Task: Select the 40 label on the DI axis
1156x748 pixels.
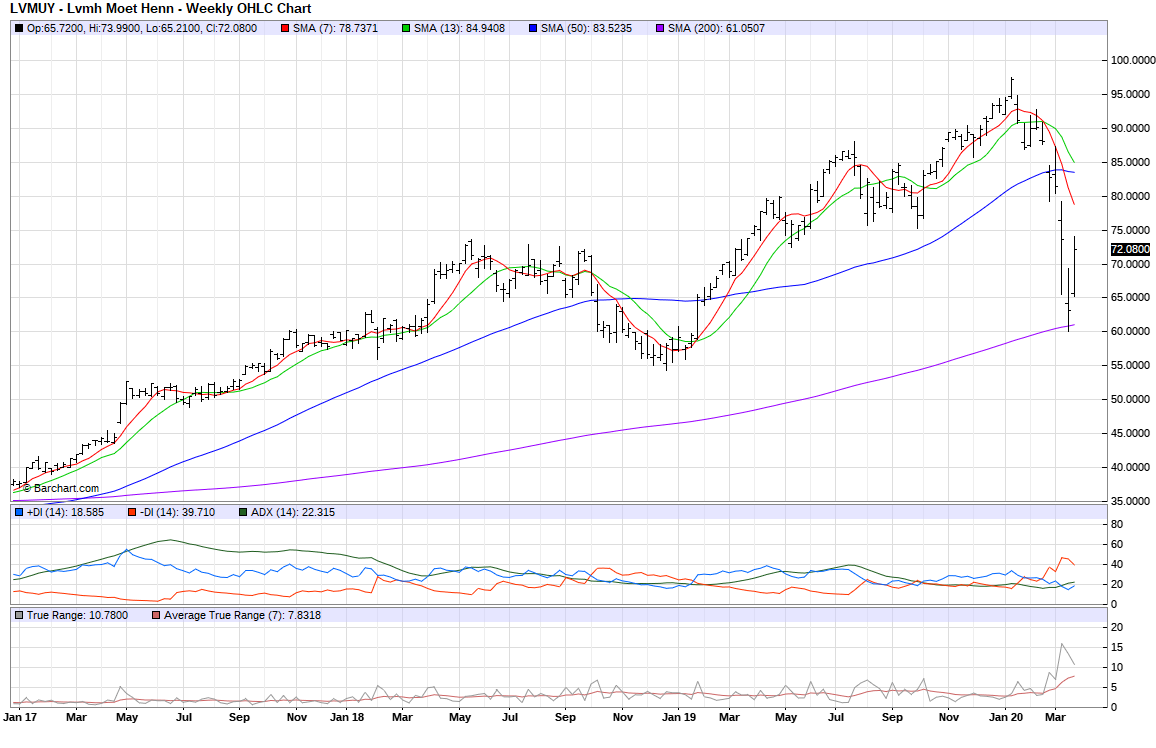Action: pos(1117,565)
